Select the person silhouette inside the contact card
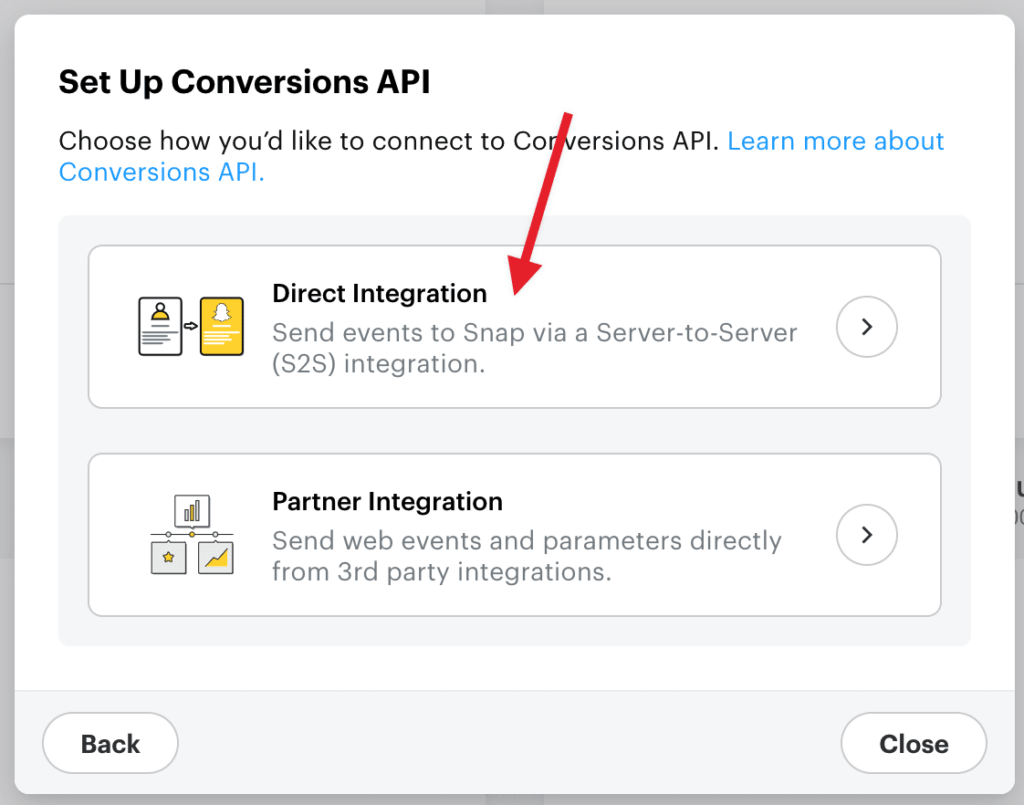 pyautogui.click(x=159, y=310)
